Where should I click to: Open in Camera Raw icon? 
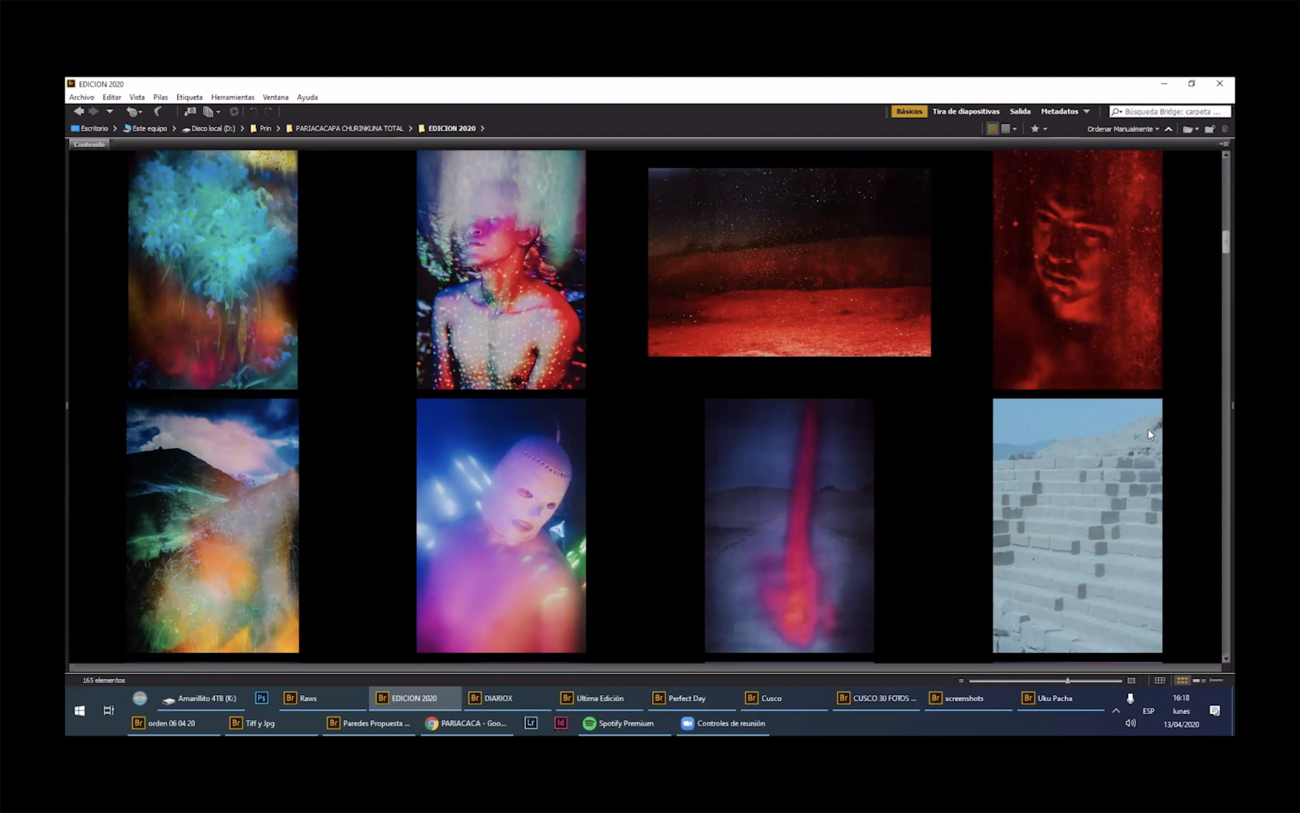click(234, 112)
